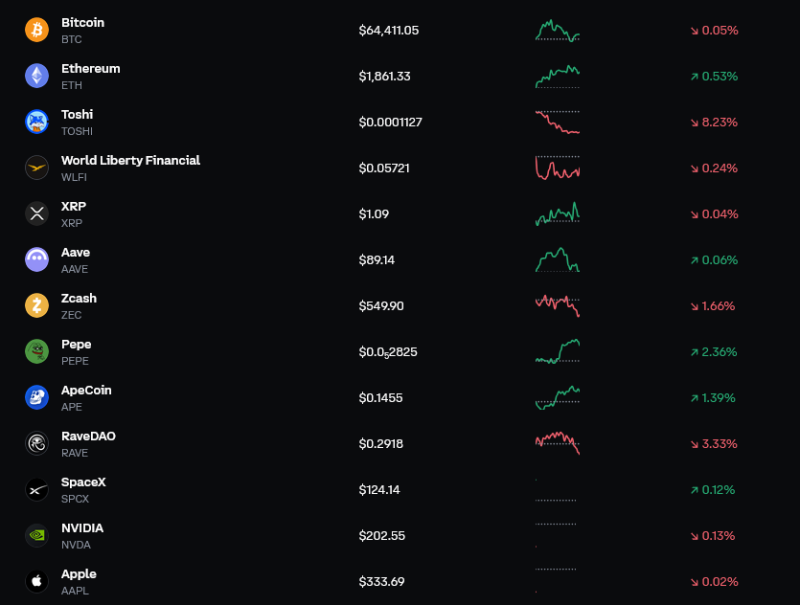Open the Zcash asset name link

click(x=79, y=298)
